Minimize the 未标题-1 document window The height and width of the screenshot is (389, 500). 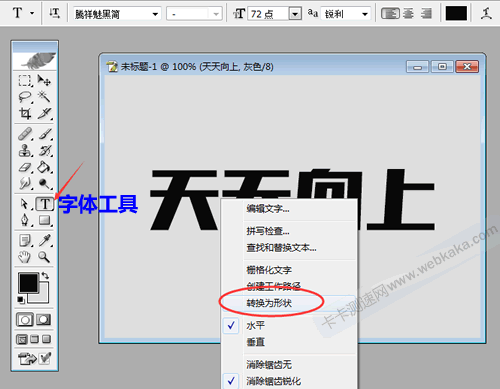[x=417, y=67]
